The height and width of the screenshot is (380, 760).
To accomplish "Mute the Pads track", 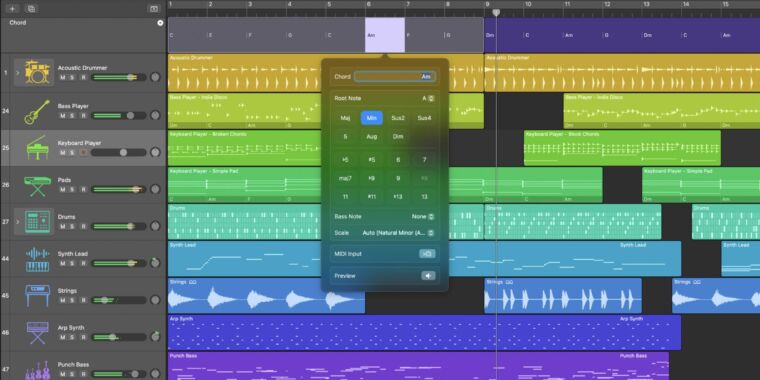I will coord(63,190).
